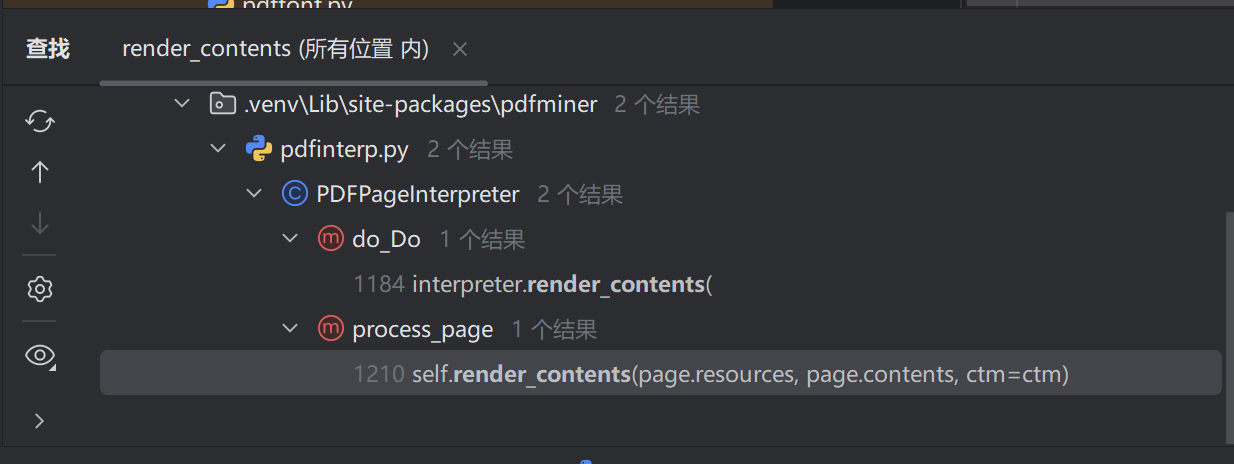Viewport: 1234px width, 464px height.
Task: Toggle the preview eye icon
Action: (x=40, y=356)
